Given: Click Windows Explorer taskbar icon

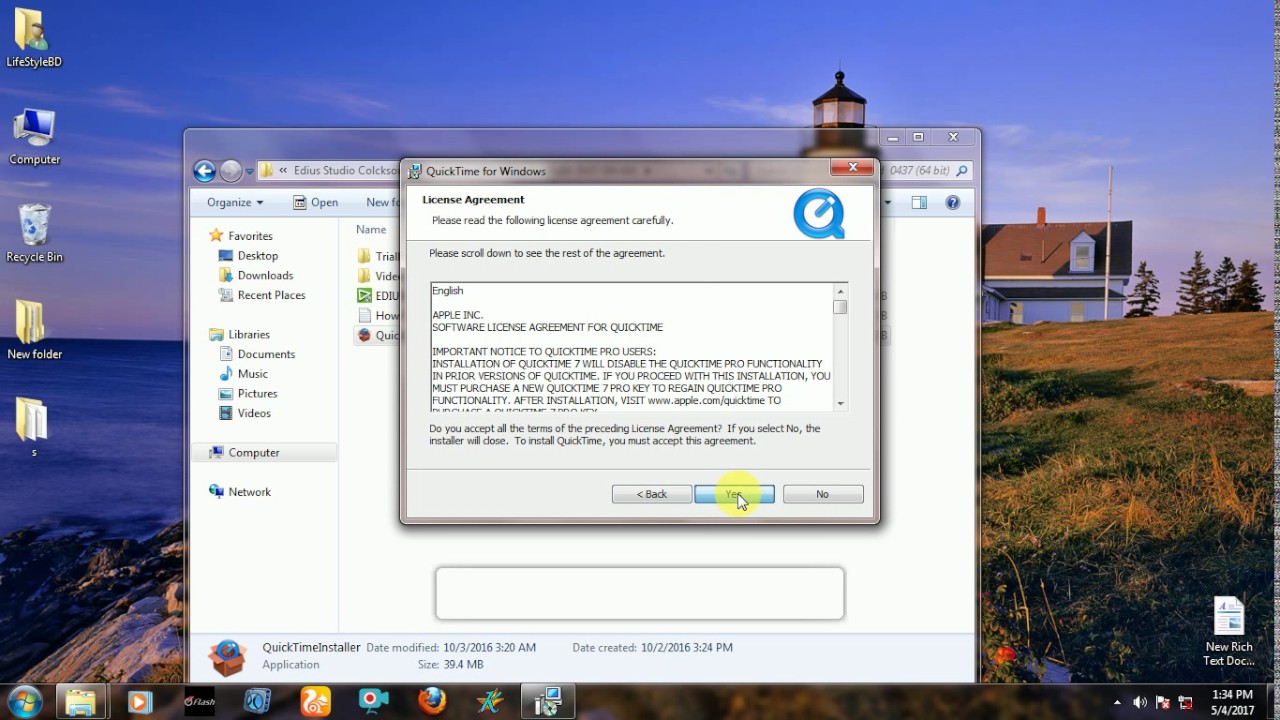Looking at the screenshot, I should point(80,701).
